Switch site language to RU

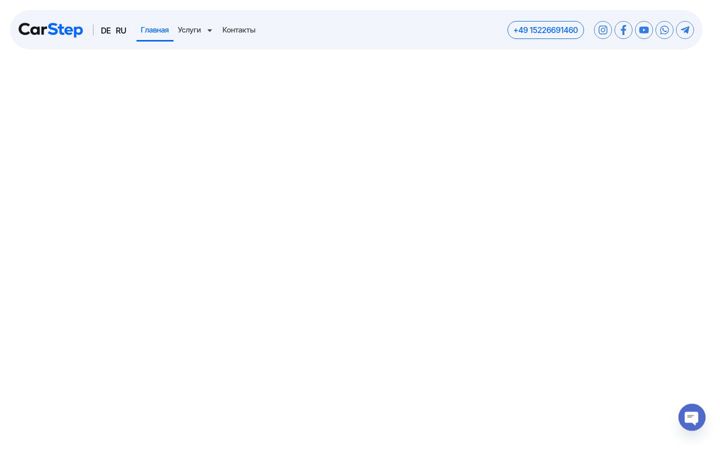(121, 31)
